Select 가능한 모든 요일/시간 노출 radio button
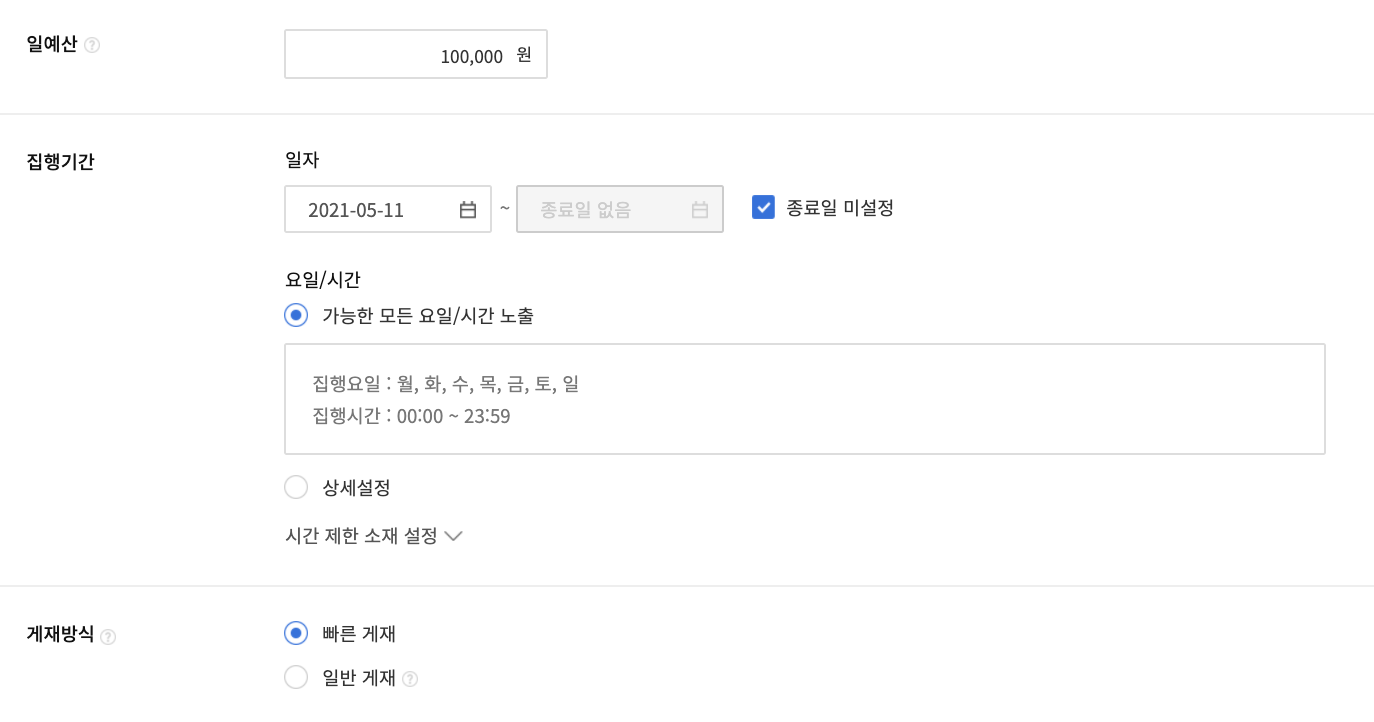The height and width of the screenshot is (722, 1374). coord(296,315)
